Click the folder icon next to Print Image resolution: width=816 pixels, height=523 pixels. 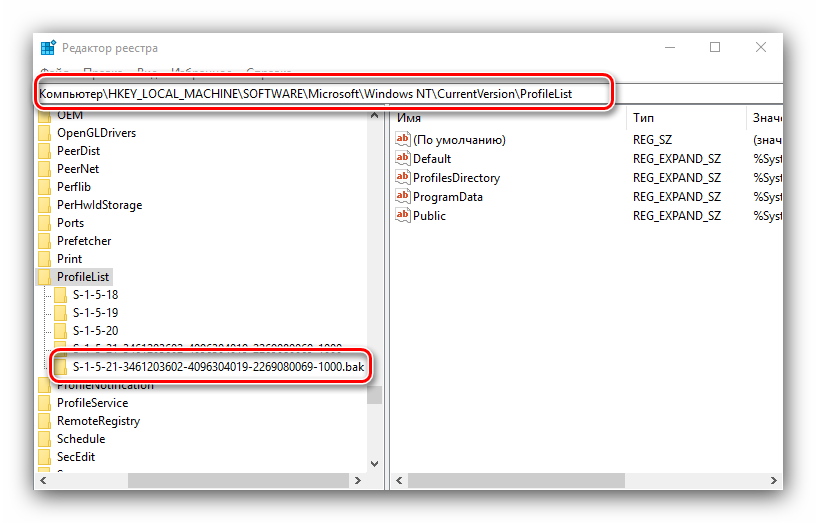[45, 259]
